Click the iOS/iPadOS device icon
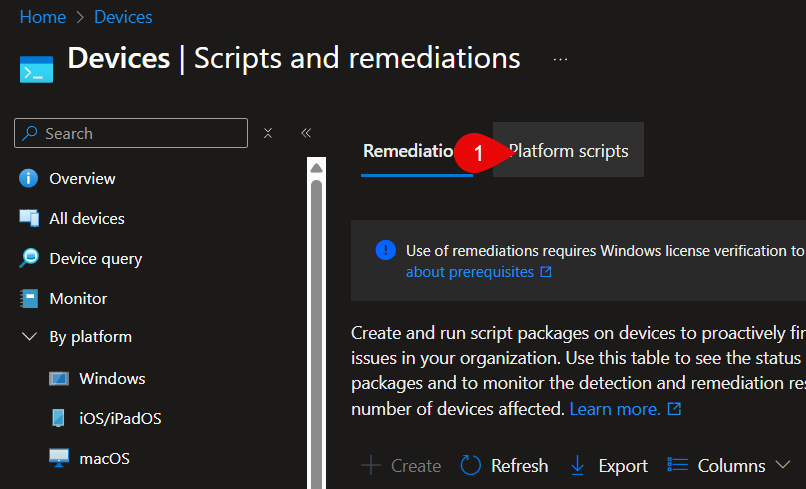 (59, 419)
